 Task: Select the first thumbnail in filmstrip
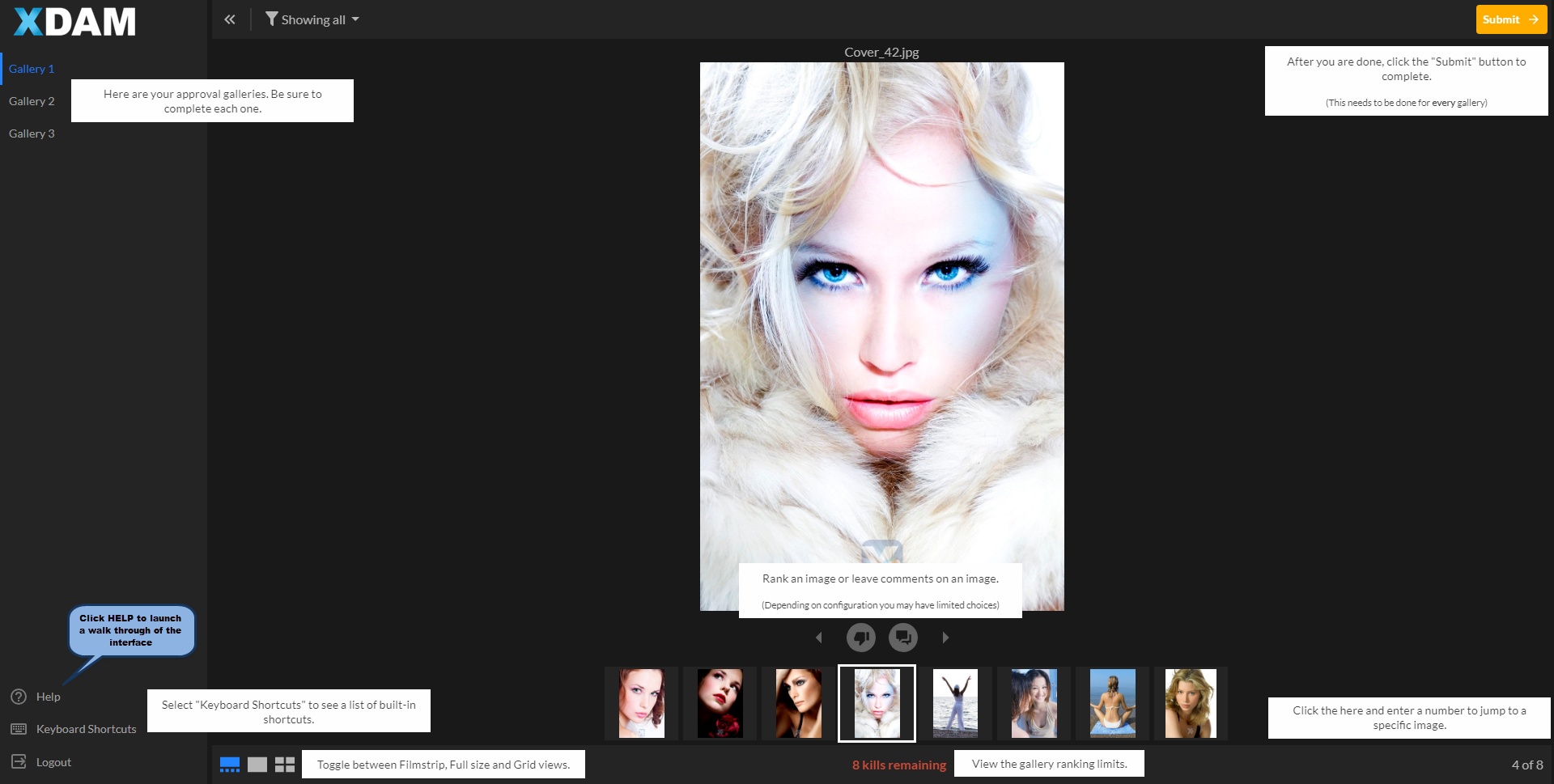[641, 702]
